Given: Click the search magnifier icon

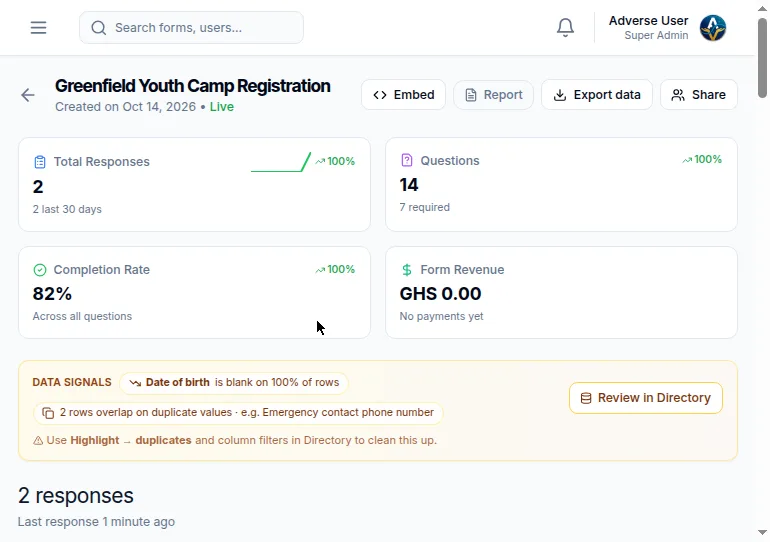Looking at the screenshot, I should pos(99,27).
